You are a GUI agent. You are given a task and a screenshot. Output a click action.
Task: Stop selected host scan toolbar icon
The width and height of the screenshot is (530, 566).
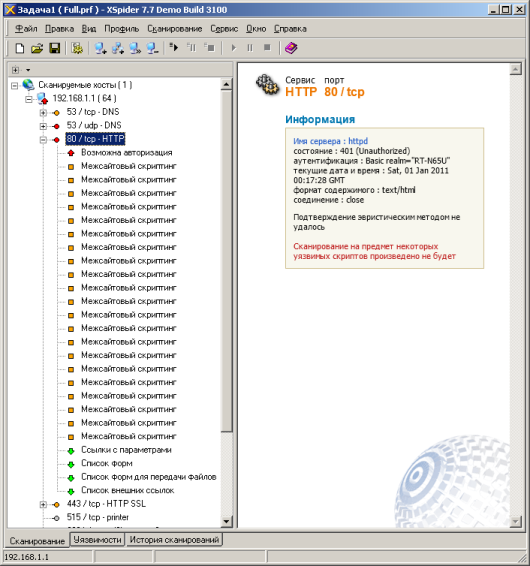point(209,47)
